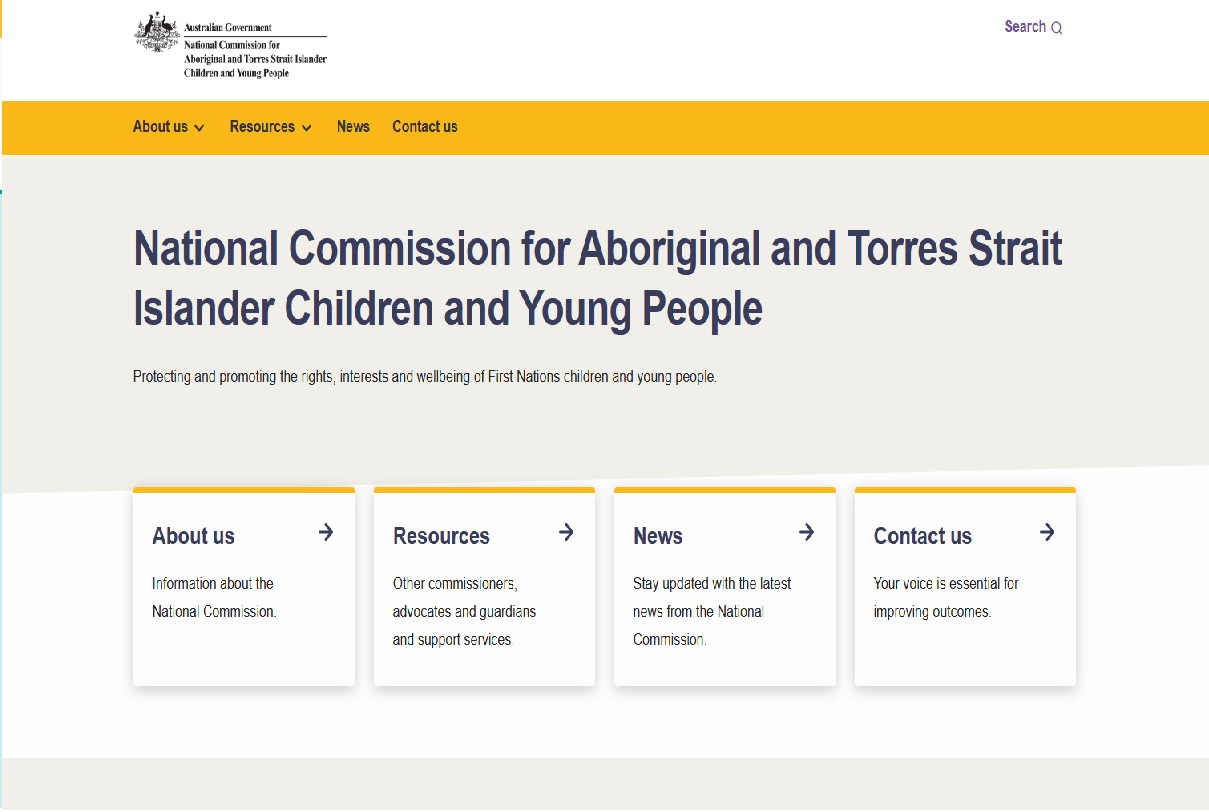The image size is (1209, 812).
Task: Click the arrow icon on the Contact us card
Action: (1047, 532)
